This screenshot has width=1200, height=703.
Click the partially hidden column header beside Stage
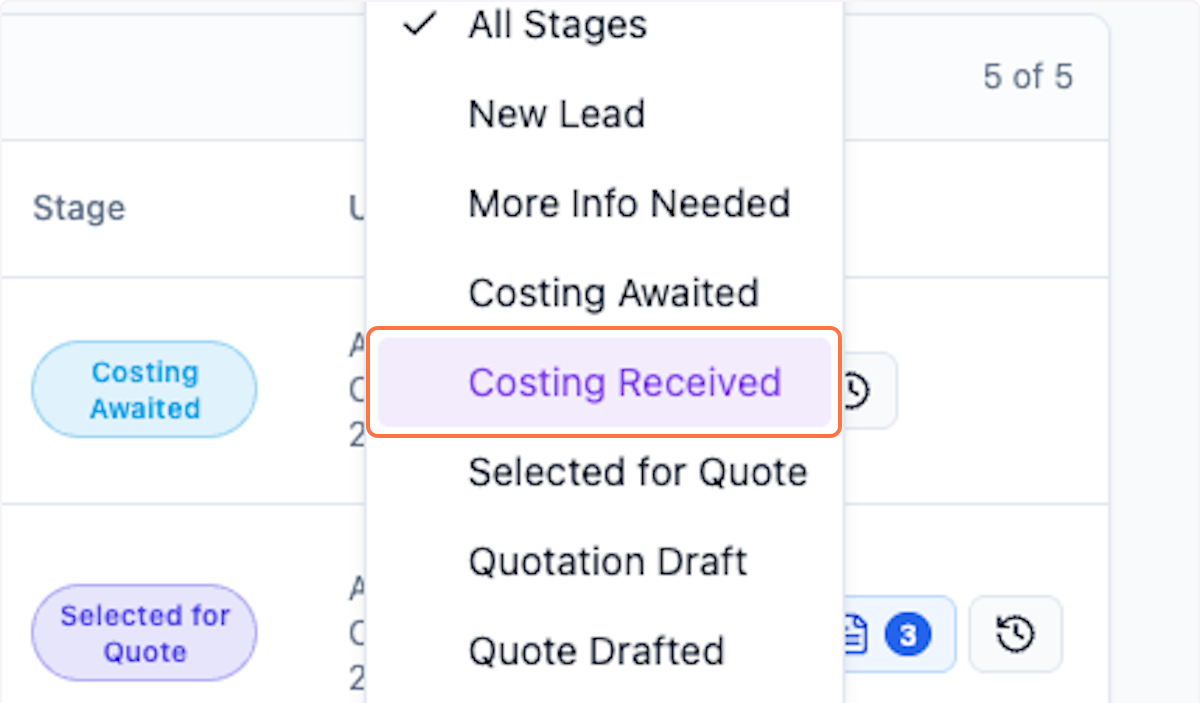pos(357,208)
